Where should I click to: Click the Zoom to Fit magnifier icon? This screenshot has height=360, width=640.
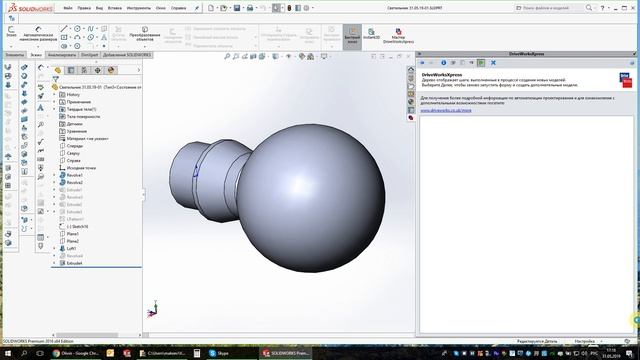click(x=227, y=56)
